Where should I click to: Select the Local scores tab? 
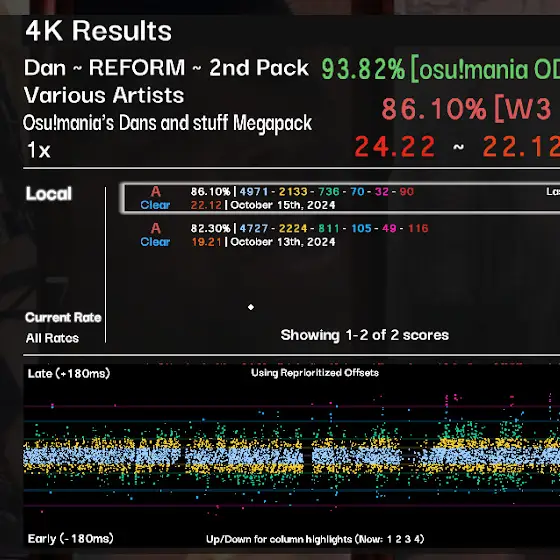[49, 194]
